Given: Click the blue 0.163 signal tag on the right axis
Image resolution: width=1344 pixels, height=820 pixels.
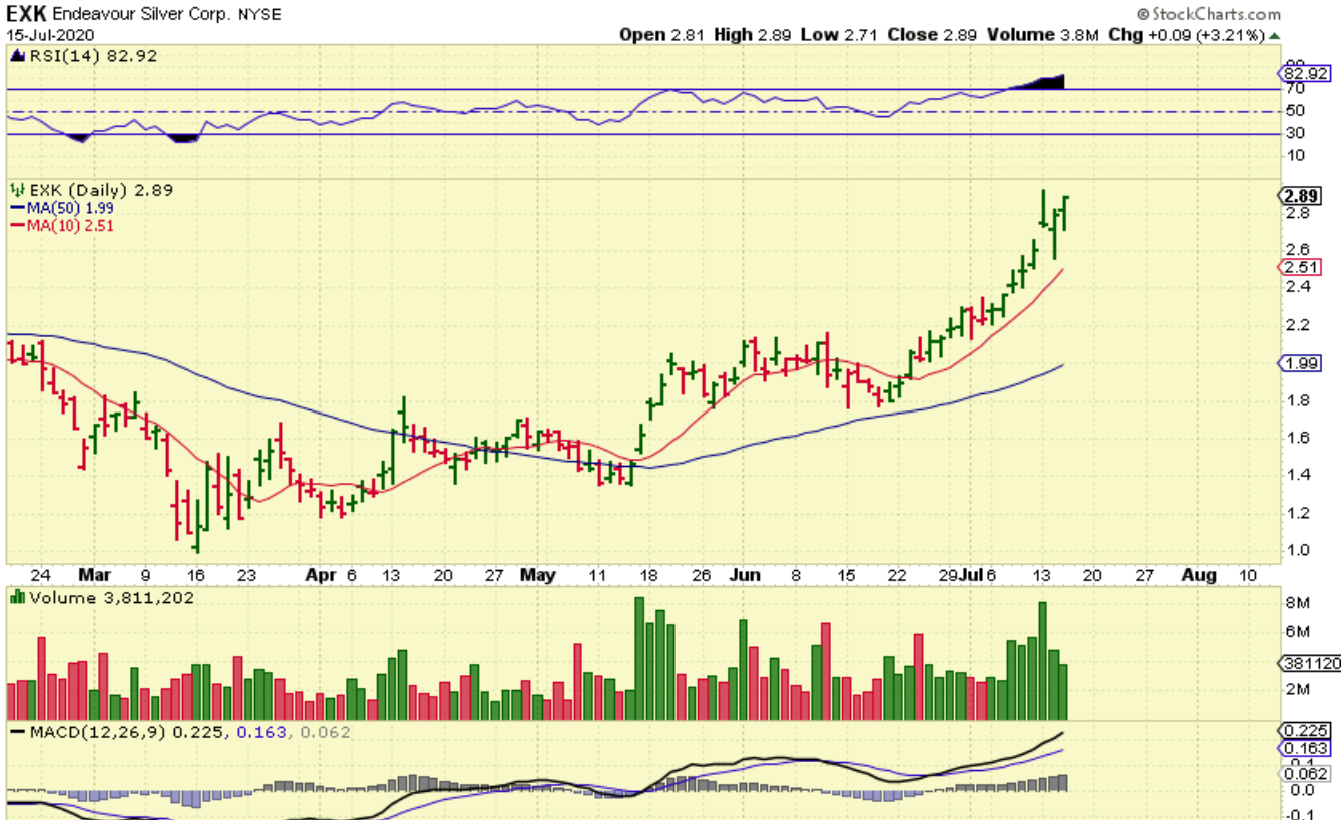Looking at the screenshot, I should [x=1306, y=749].
